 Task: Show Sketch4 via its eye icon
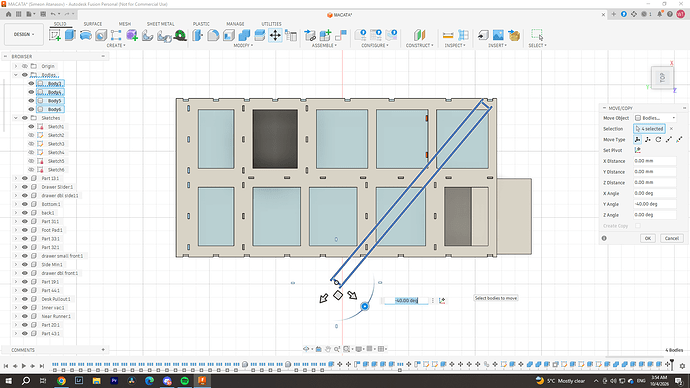click(31, 152)
